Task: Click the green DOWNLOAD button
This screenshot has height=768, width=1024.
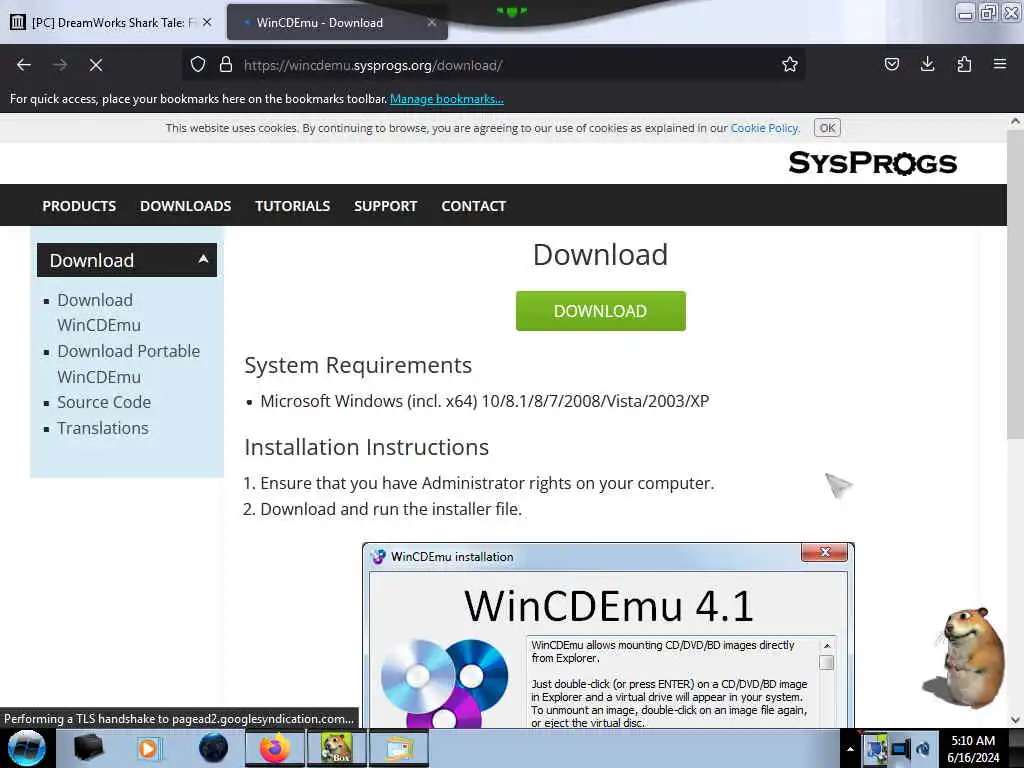Action: click(600, 311)
